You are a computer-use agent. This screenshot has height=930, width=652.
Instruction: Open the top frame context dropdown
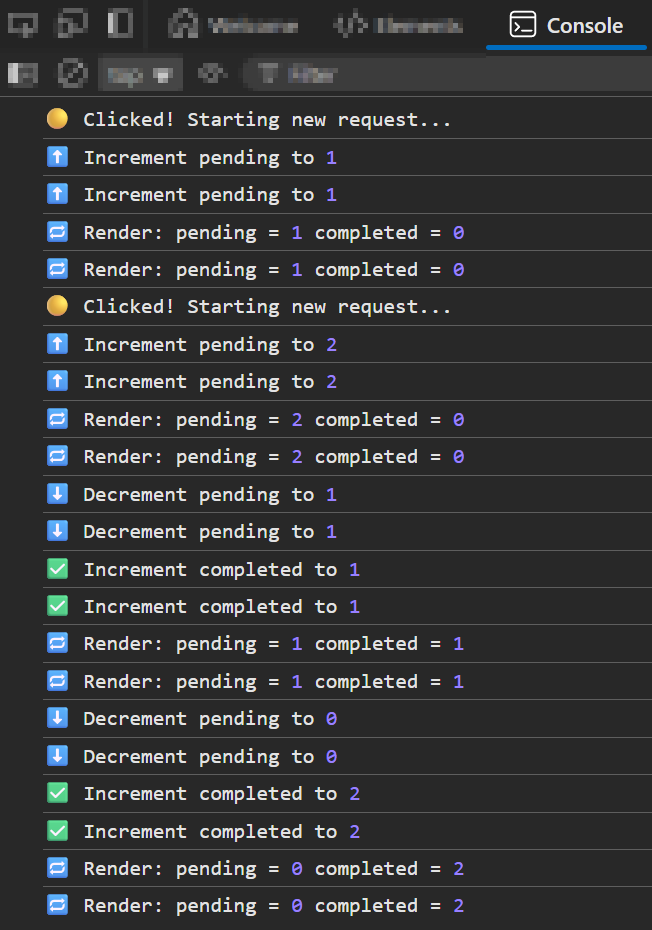click(x=140, y=73)
